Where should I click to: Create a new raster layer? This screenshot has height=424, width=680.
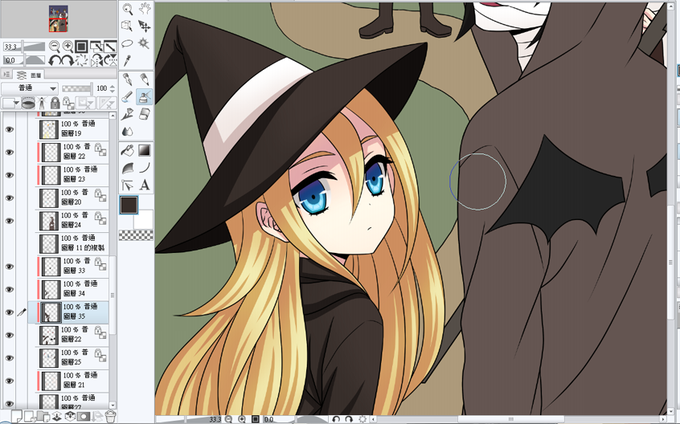click(16, 417)
